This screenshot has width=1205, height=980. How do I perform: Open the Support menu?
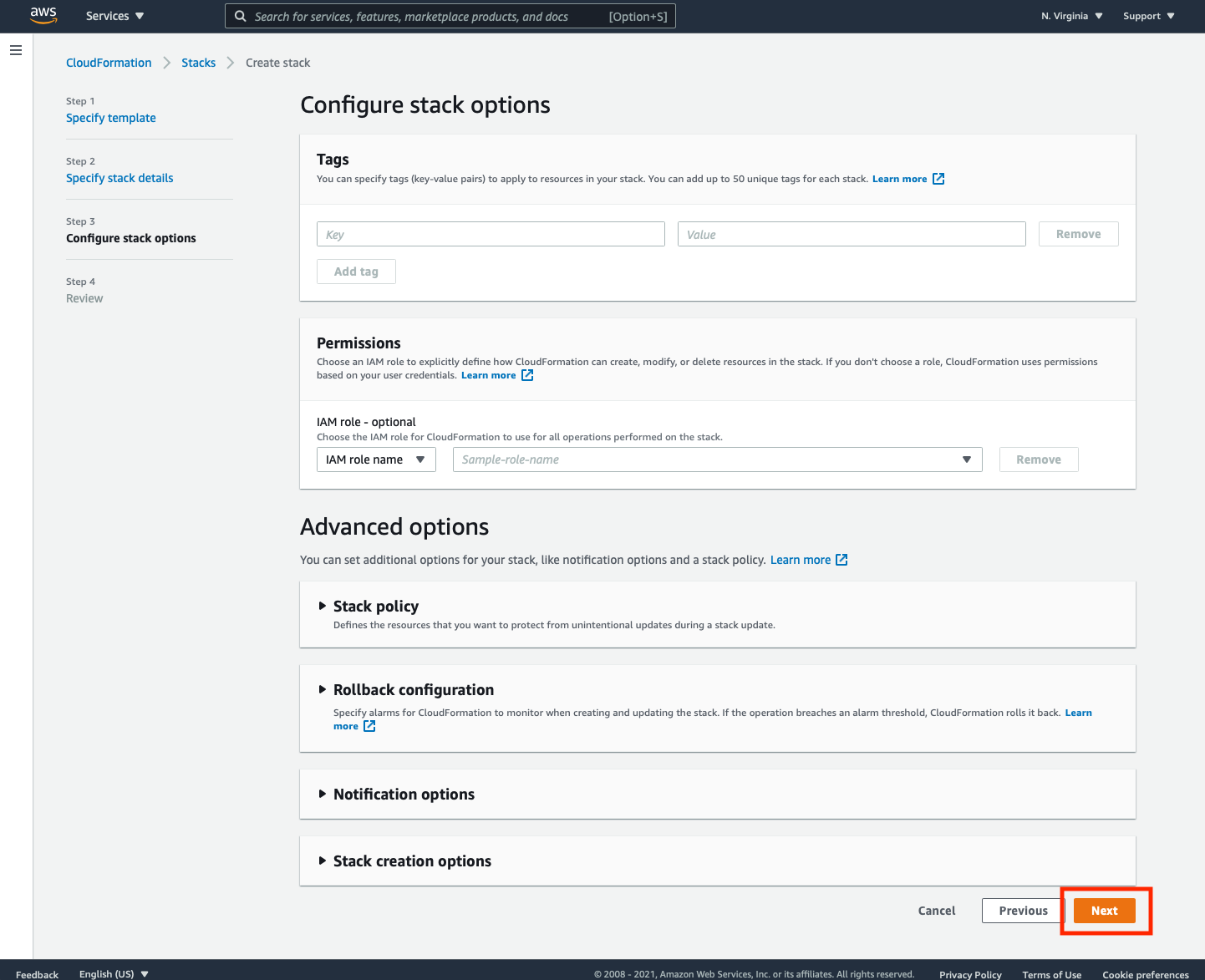coord(1149,16)
